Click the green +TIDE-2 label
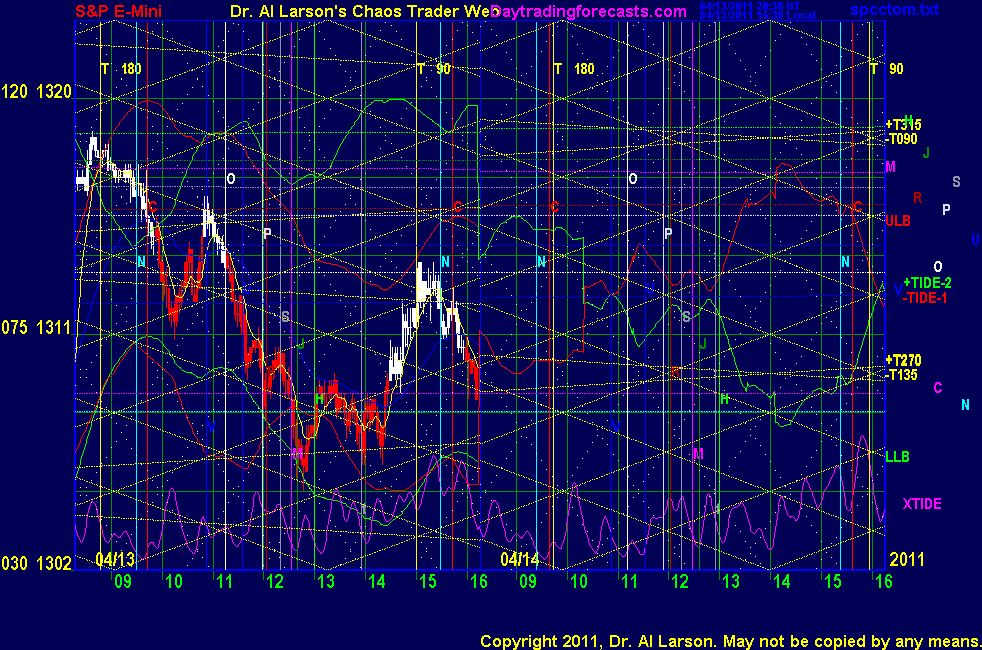982x650 pixels. tap(928, 283)
